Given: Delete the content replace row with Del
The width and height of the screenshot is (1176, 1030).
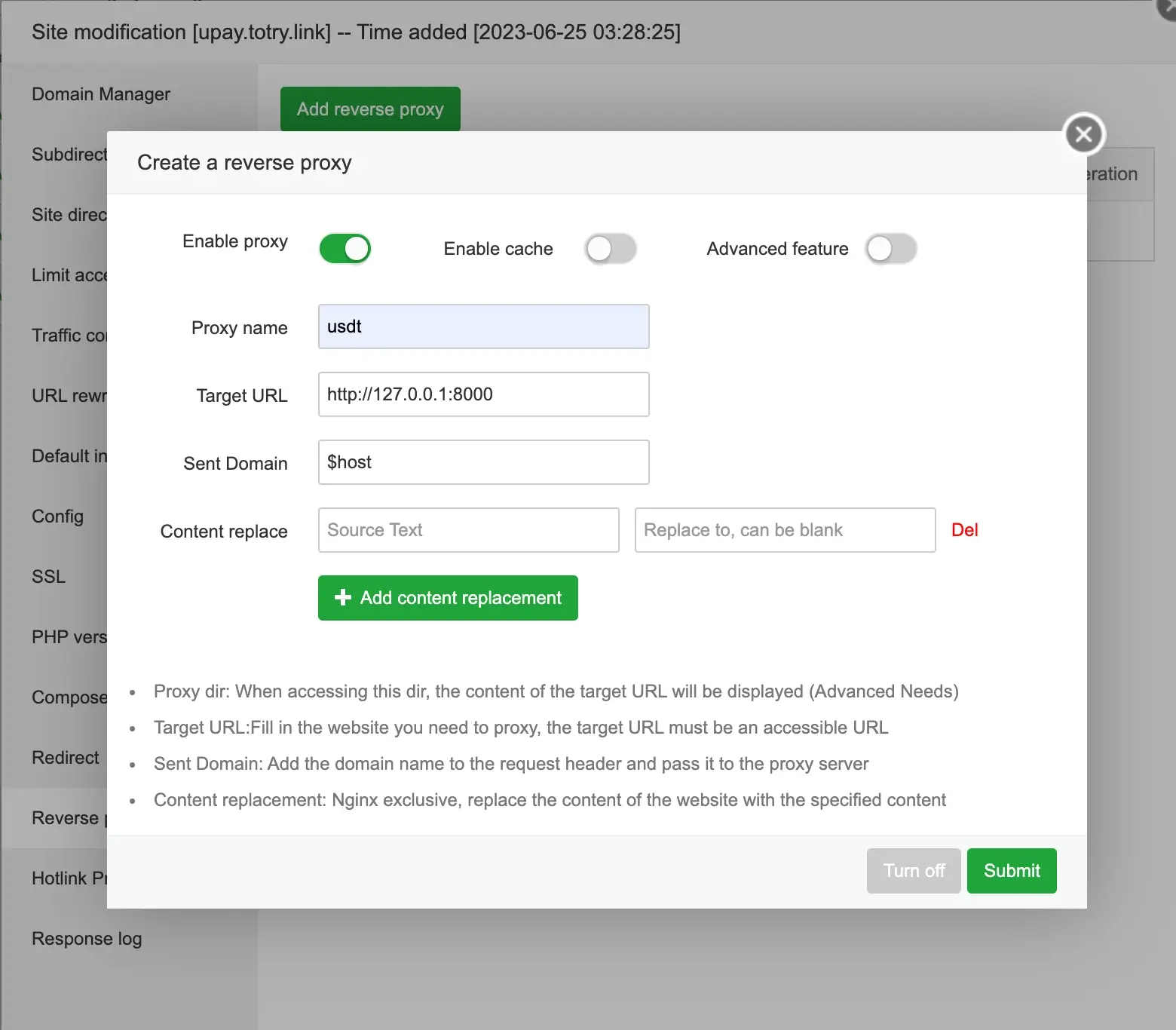Looking at the screenshot, I should (x=964, y=530).
